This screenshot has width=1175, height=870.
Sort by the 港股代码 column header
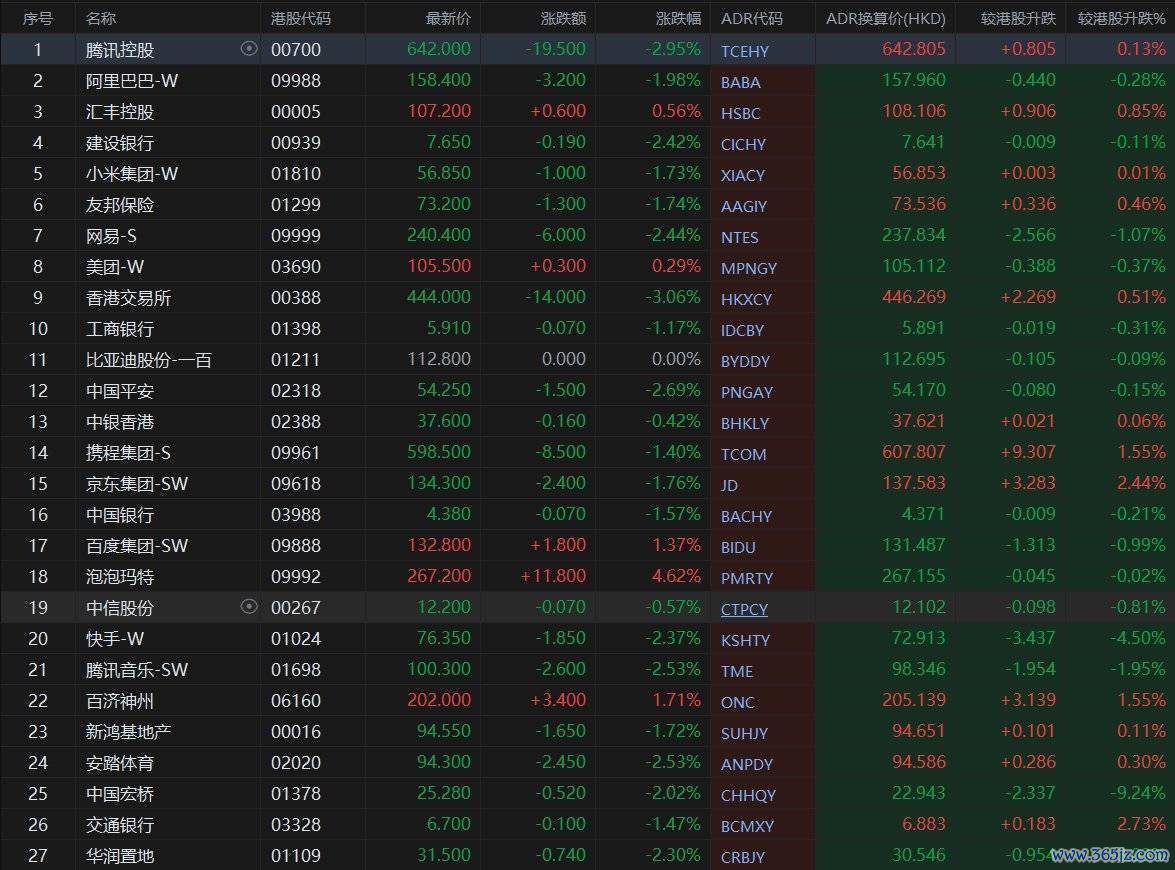tap(300, 18)
